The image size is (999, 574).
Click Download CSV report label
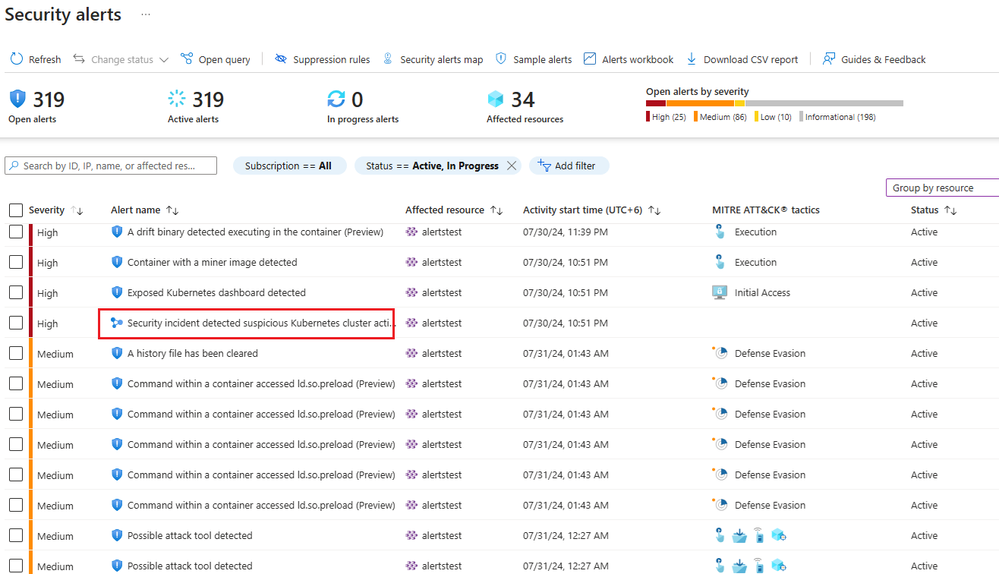click(x=751, y=59)
